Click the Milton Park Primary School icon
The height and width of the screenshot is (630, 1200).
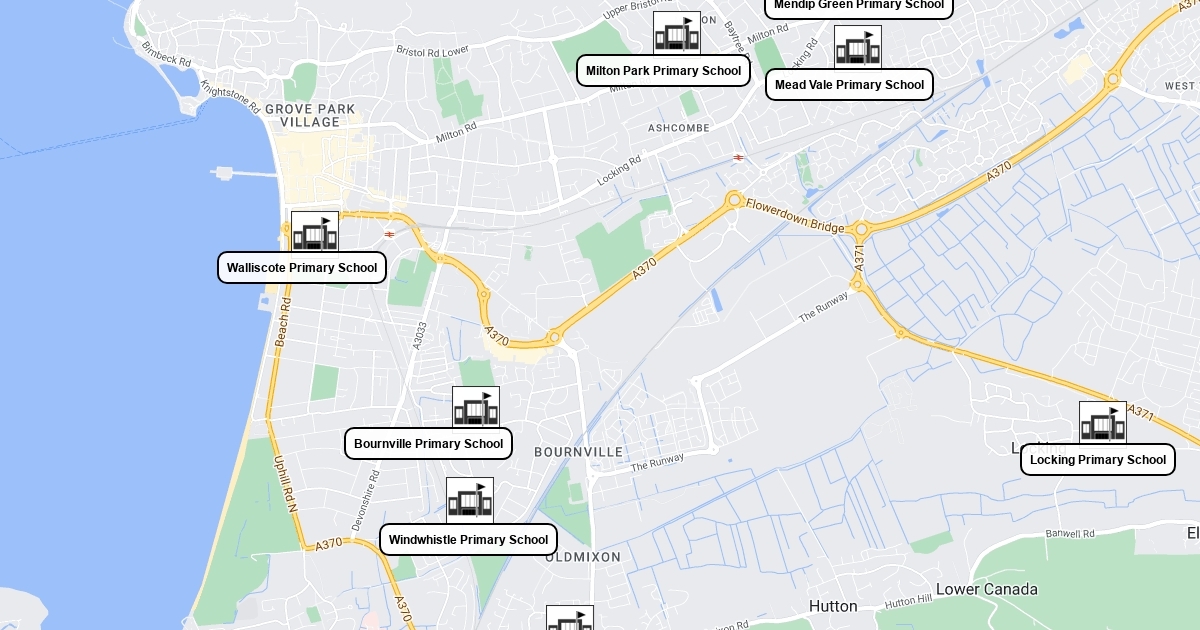677,35
